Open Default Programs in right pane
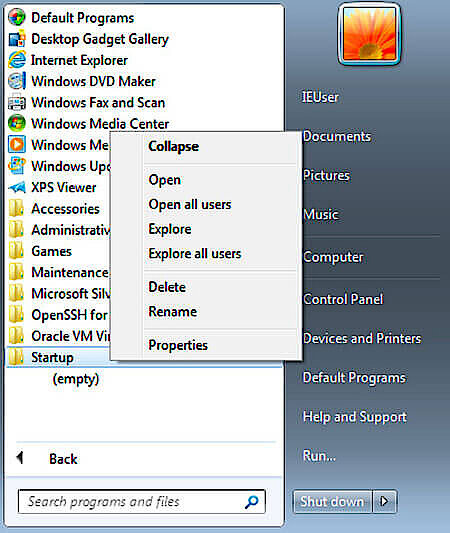Image resolution: width=450 pixels, height=533 pixels. click(354, 378)
